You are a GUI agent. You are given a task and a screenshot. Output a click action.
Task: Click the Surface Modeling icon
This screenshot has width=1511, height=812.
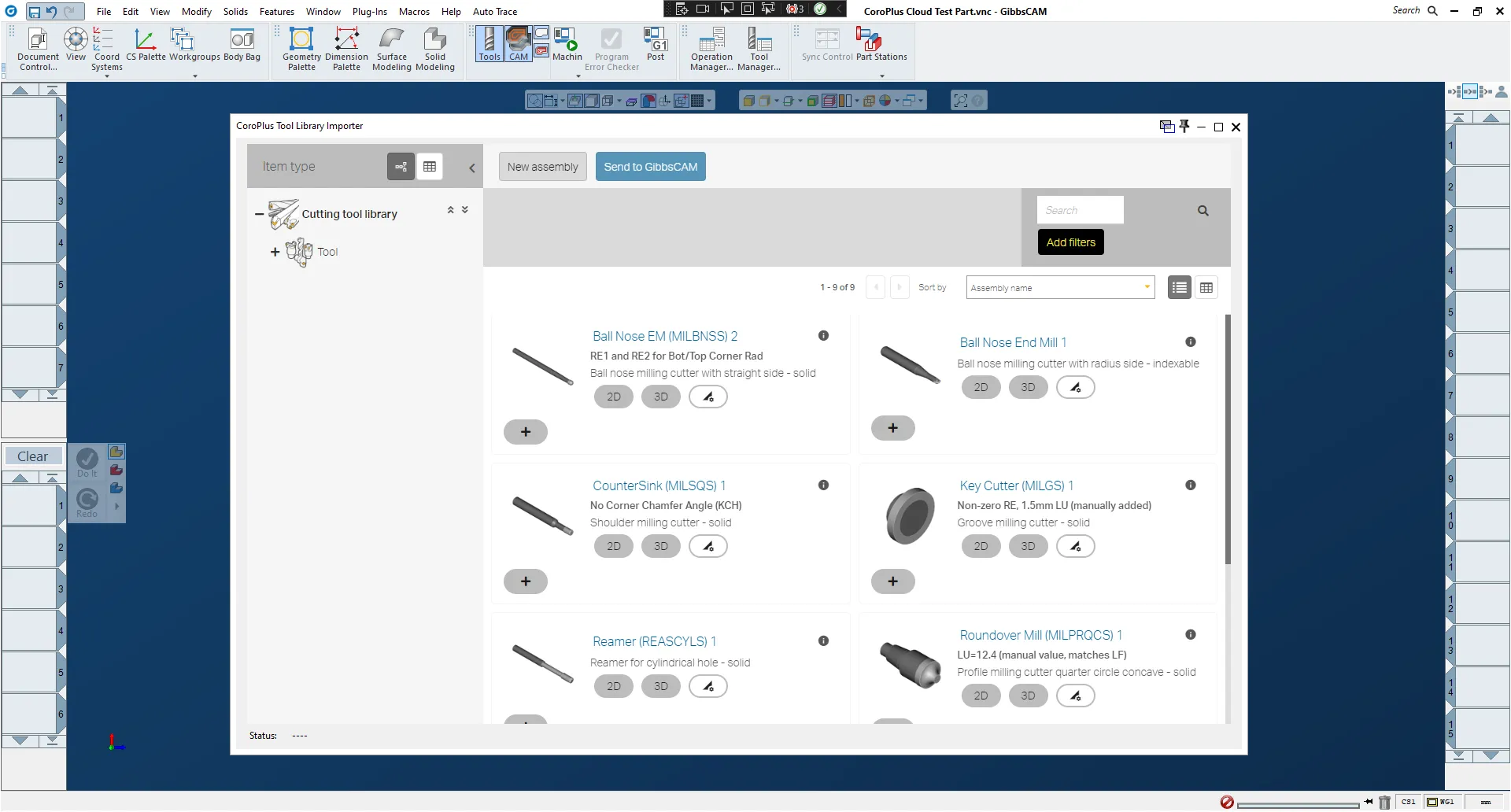[x=391, y=49]
